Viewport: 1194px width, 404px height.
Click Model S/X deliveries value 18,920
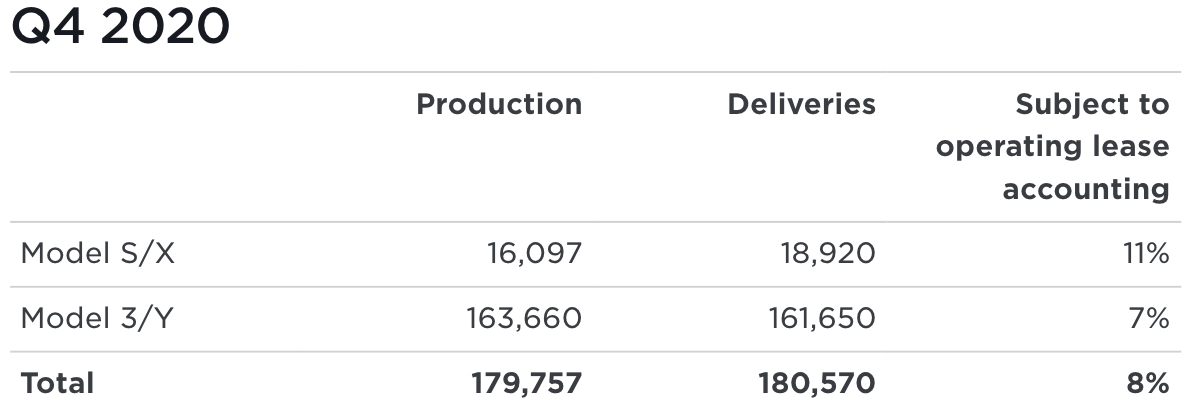click(828, 253)
